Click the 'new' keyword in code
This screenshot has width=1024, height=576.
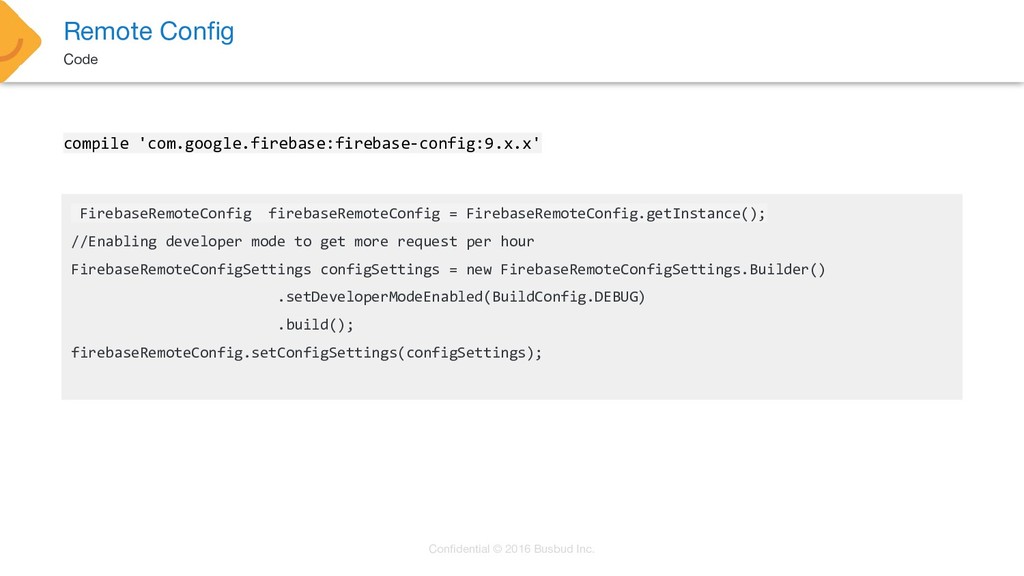point(479,270)
